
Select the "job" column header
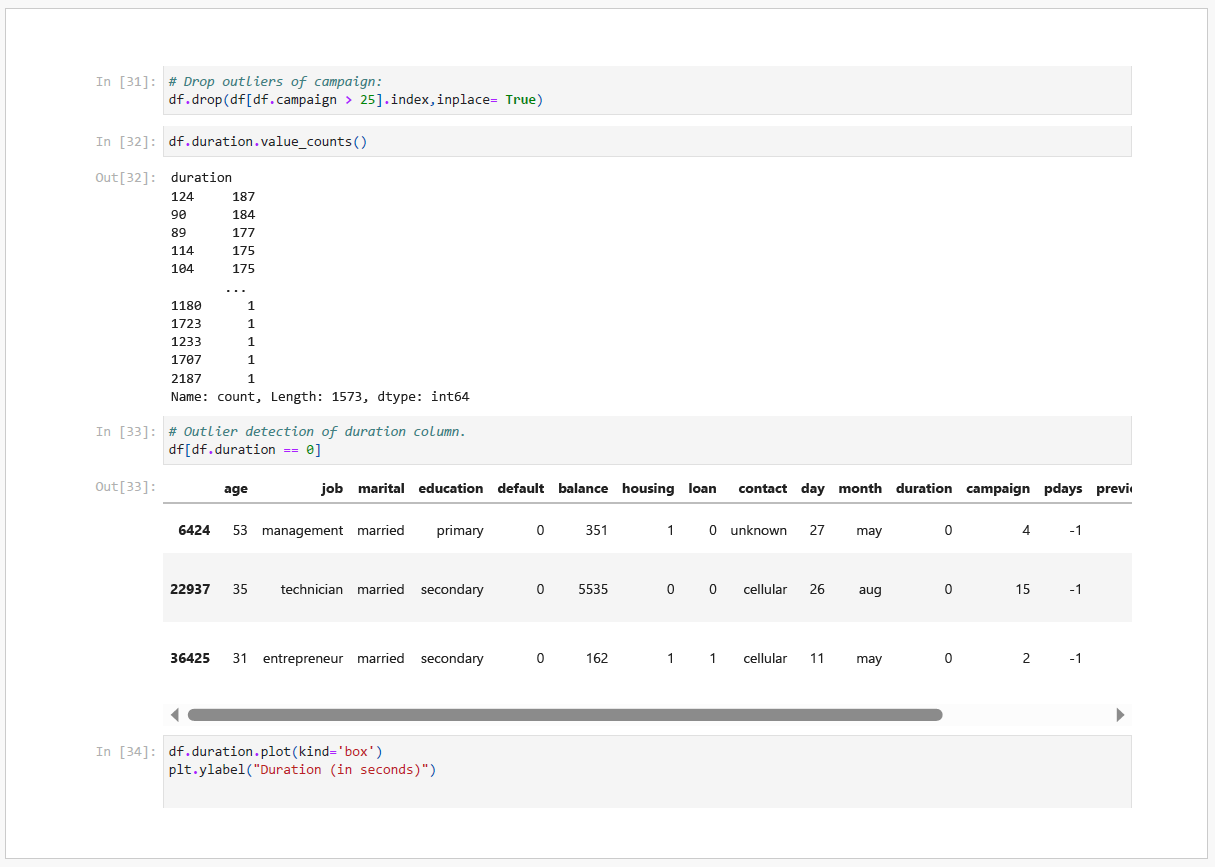pos(332,489)
